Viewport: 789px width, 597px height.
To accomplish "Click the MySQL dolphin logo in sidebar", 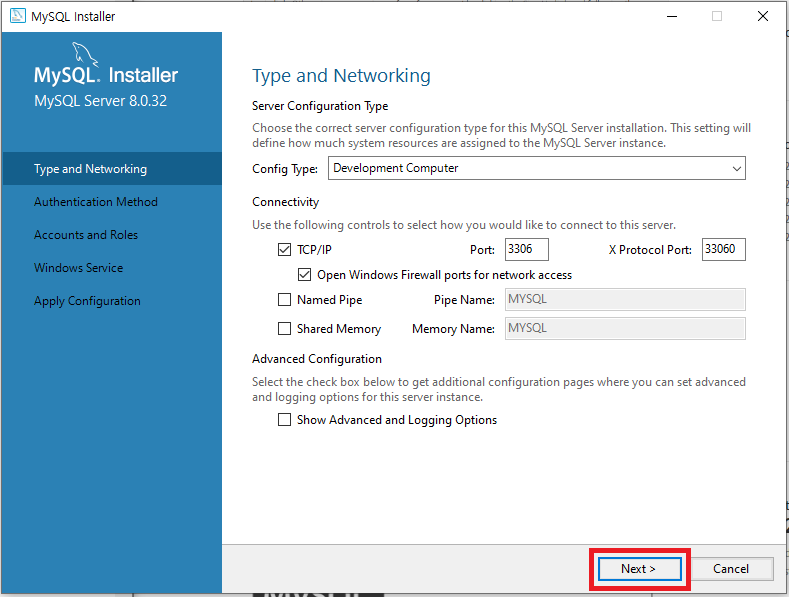I will (85, 53).
